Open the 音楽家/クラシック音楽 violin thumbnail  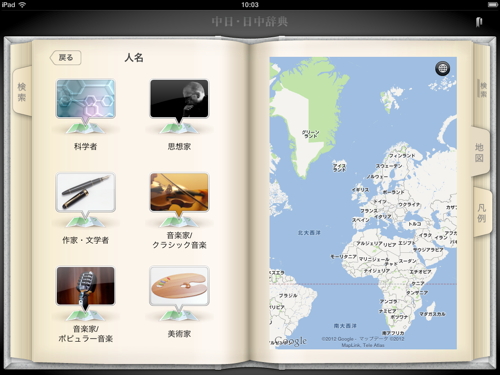pos(179,192)
